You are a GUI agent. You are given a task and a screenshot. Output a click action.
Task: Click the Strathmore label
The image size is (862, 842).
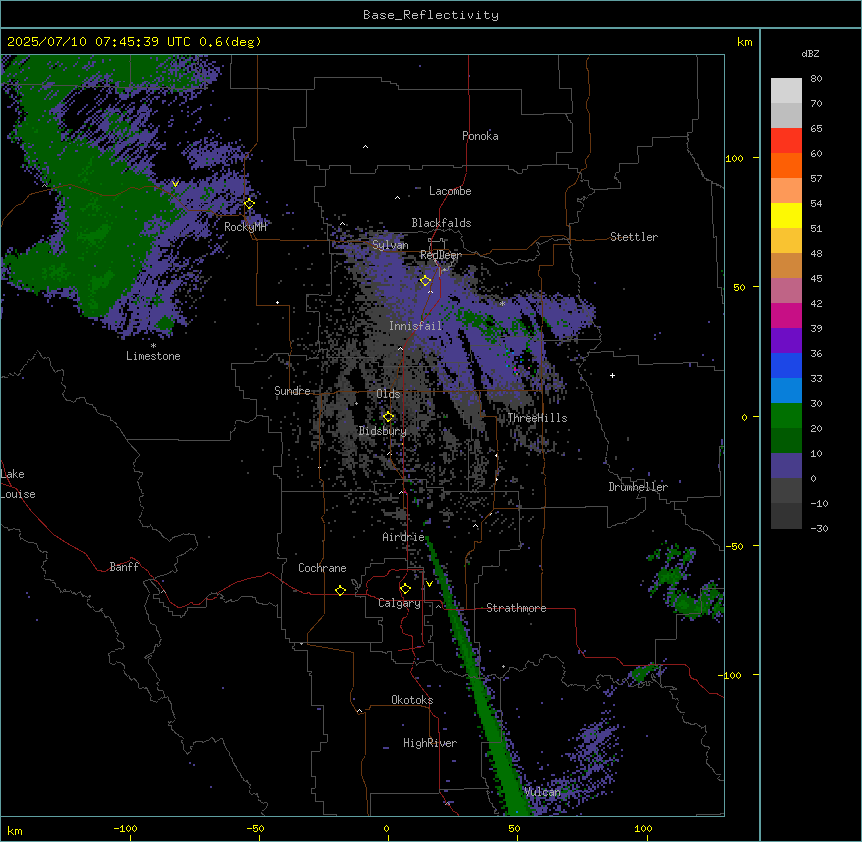tap(516, 608)
